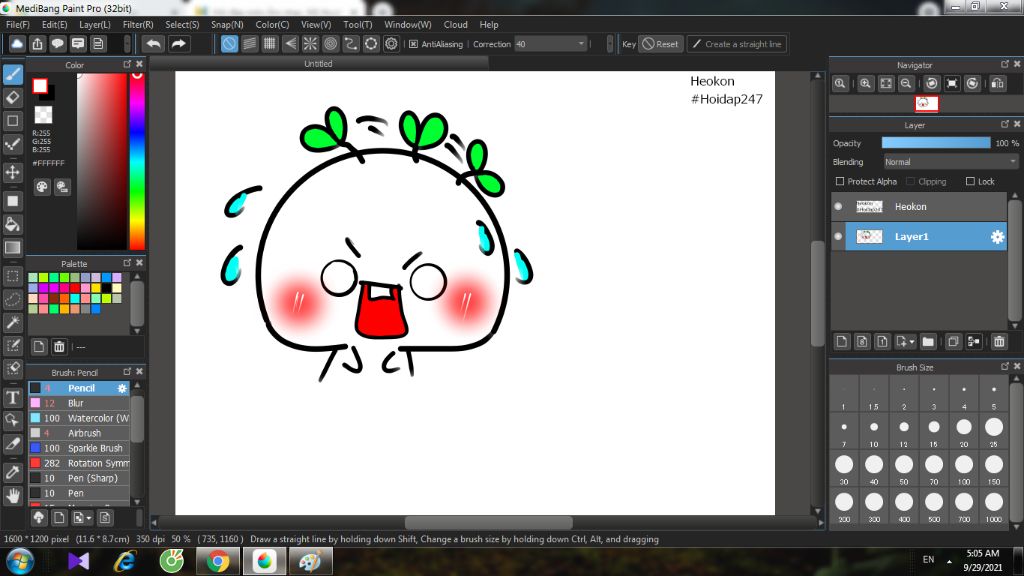Image resolution: width=1024 pixels, height=576 pixels.
Task: Click the Redo arrow
Action: pyautogui.click(x=178, y=44)
